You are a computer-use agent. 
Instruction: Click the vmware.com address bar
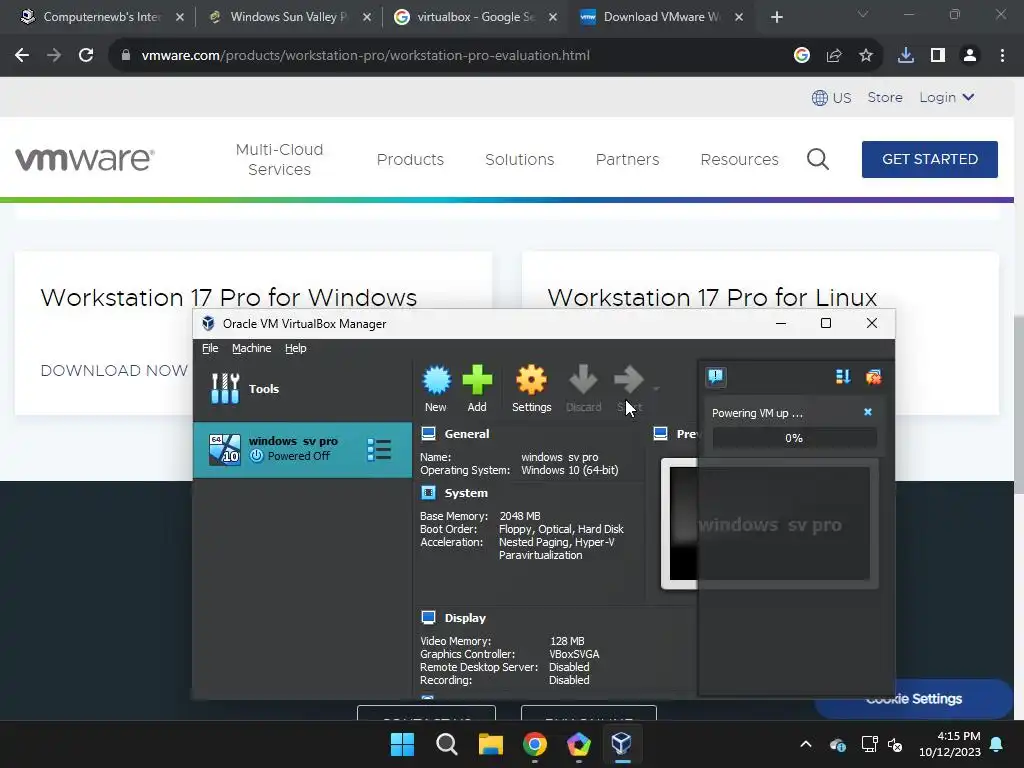pyautogui.click(x=451, y=56)
